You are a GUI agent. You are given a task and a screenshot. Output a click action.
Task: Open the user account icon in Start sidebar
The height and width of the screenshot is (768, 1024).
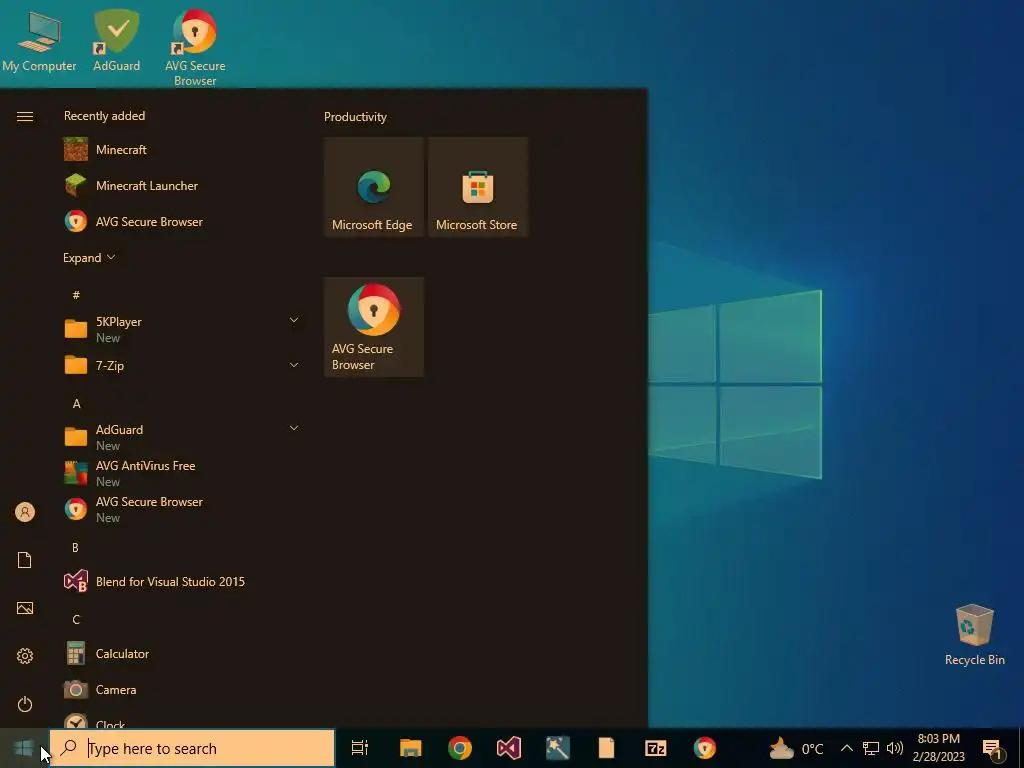pos(25,512)
